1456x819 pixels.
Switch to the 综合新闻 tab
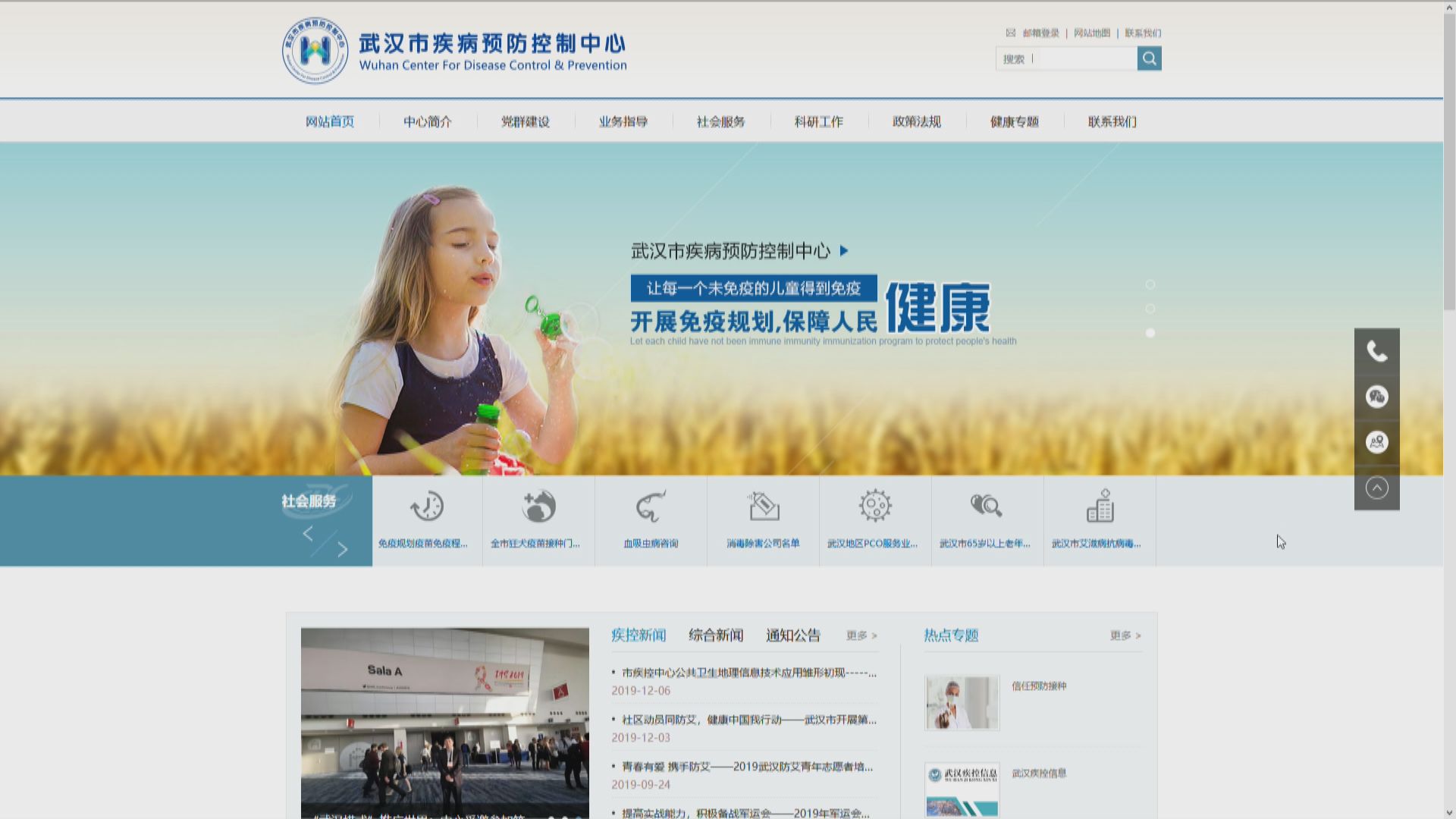[x=716, y=635]
